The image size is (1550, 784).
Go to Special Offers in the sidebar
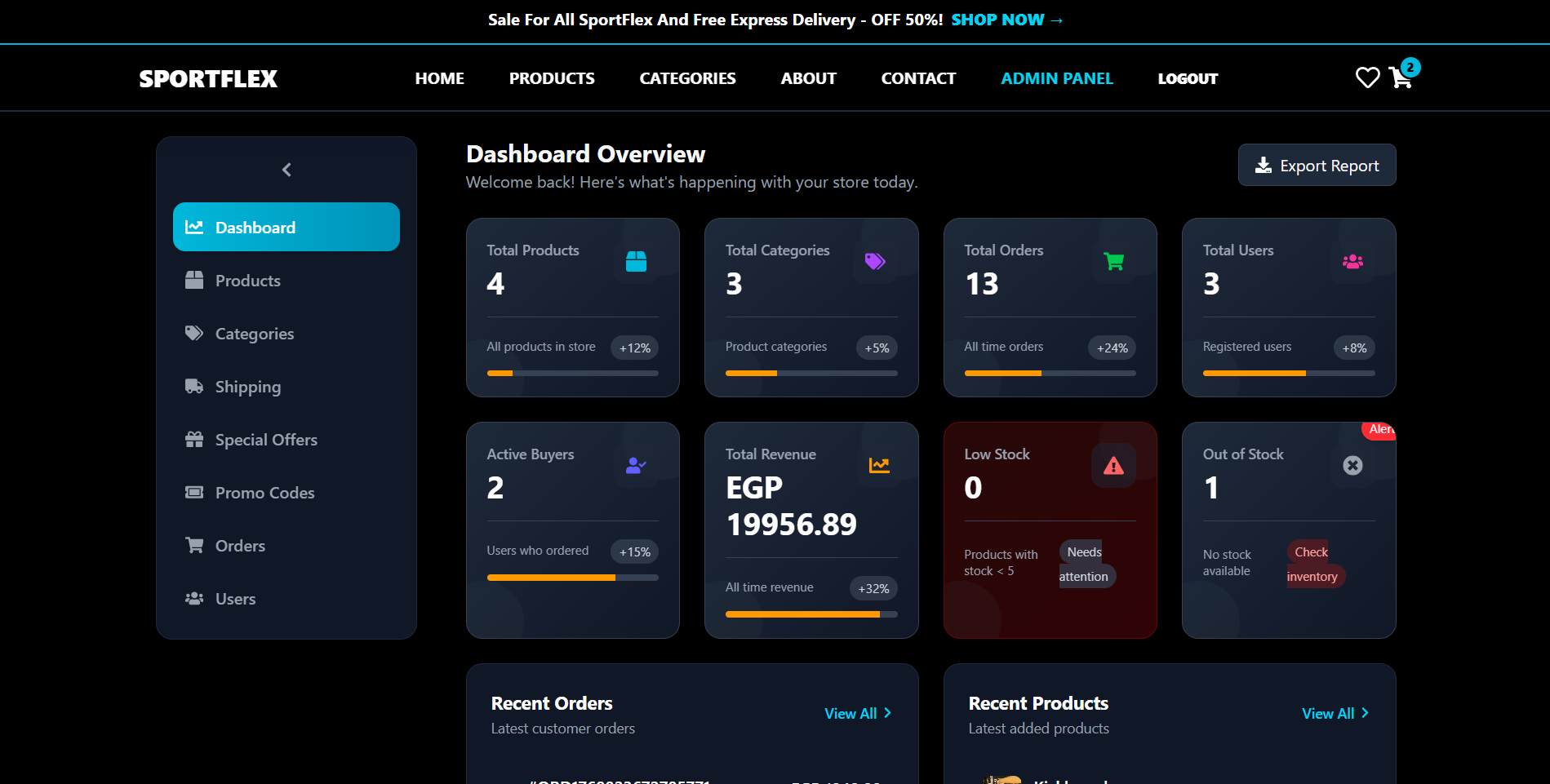(265, 440)
